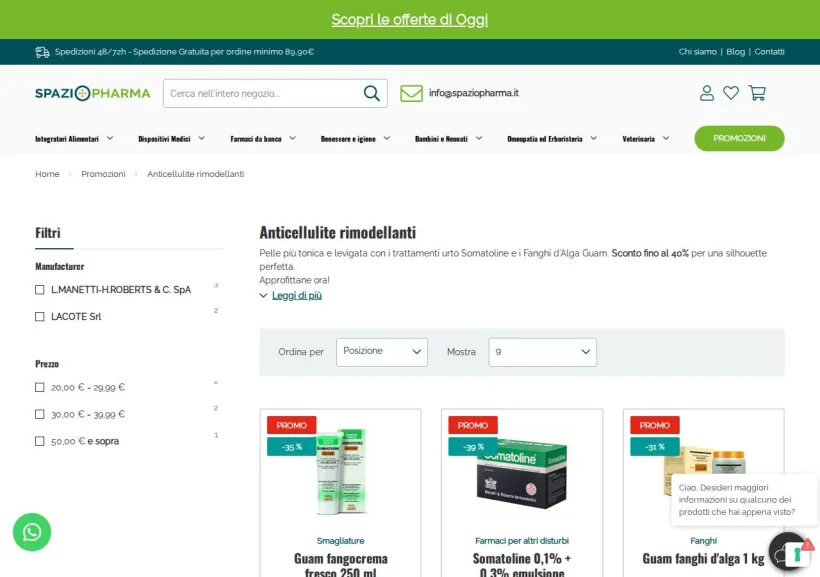Go to Chi siamo page

[x=697, y=52]
